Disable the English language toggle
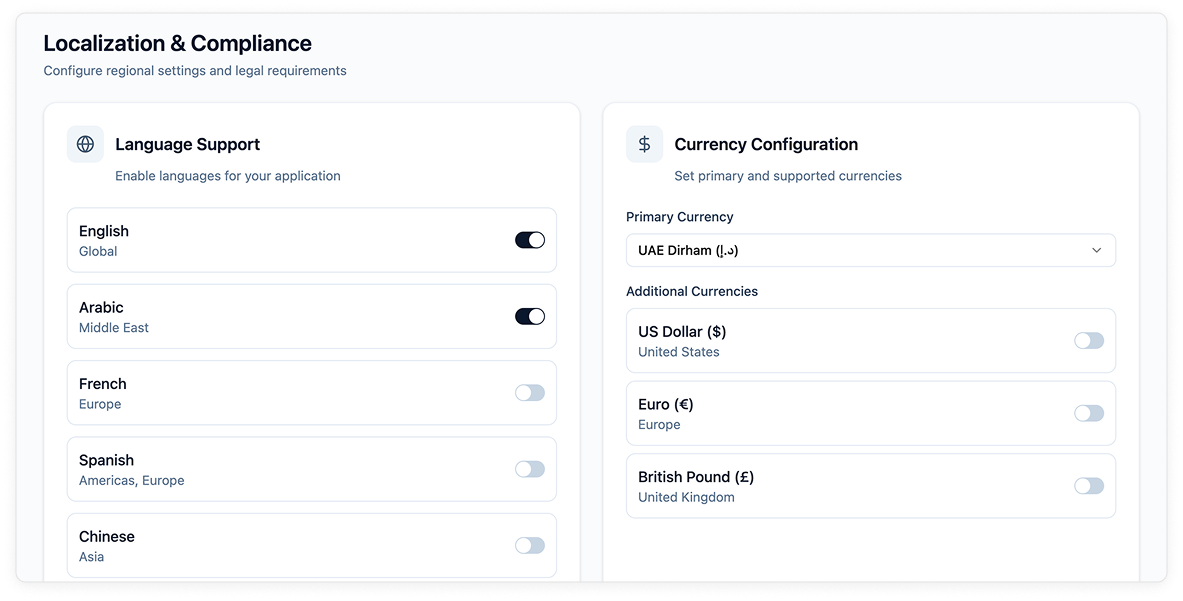The width and height of the screenshot is (1183, 601). 530,240
